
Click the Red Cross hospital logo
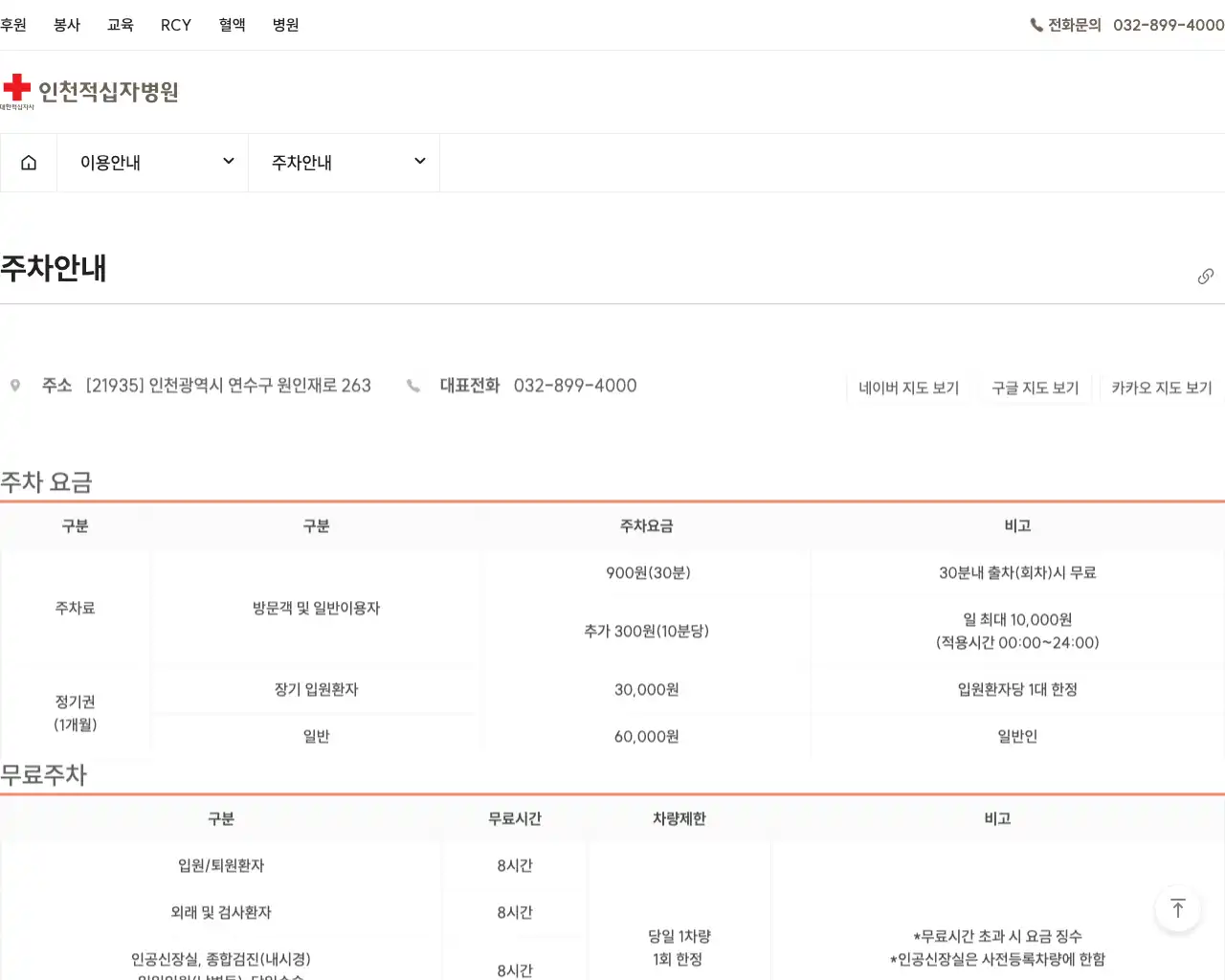[91, 89]
